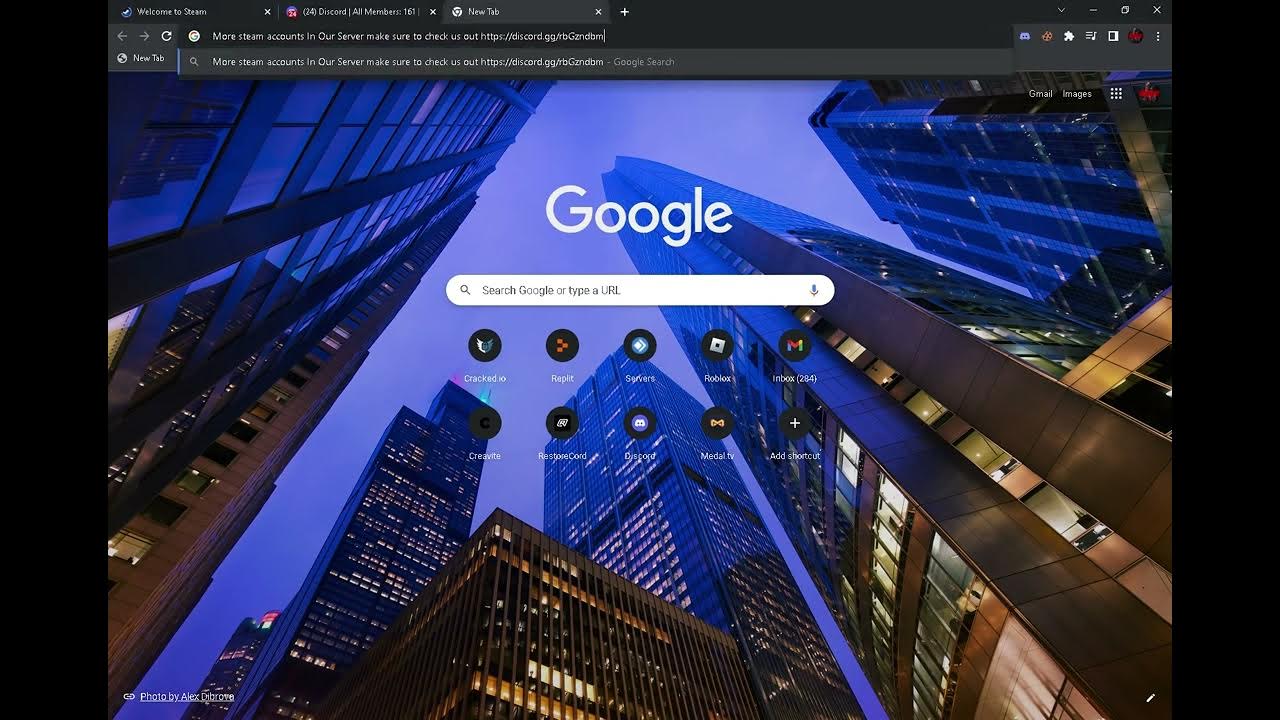
Task: Open the Photo by Alex Dibrova credit link
Action: [186, 697]
